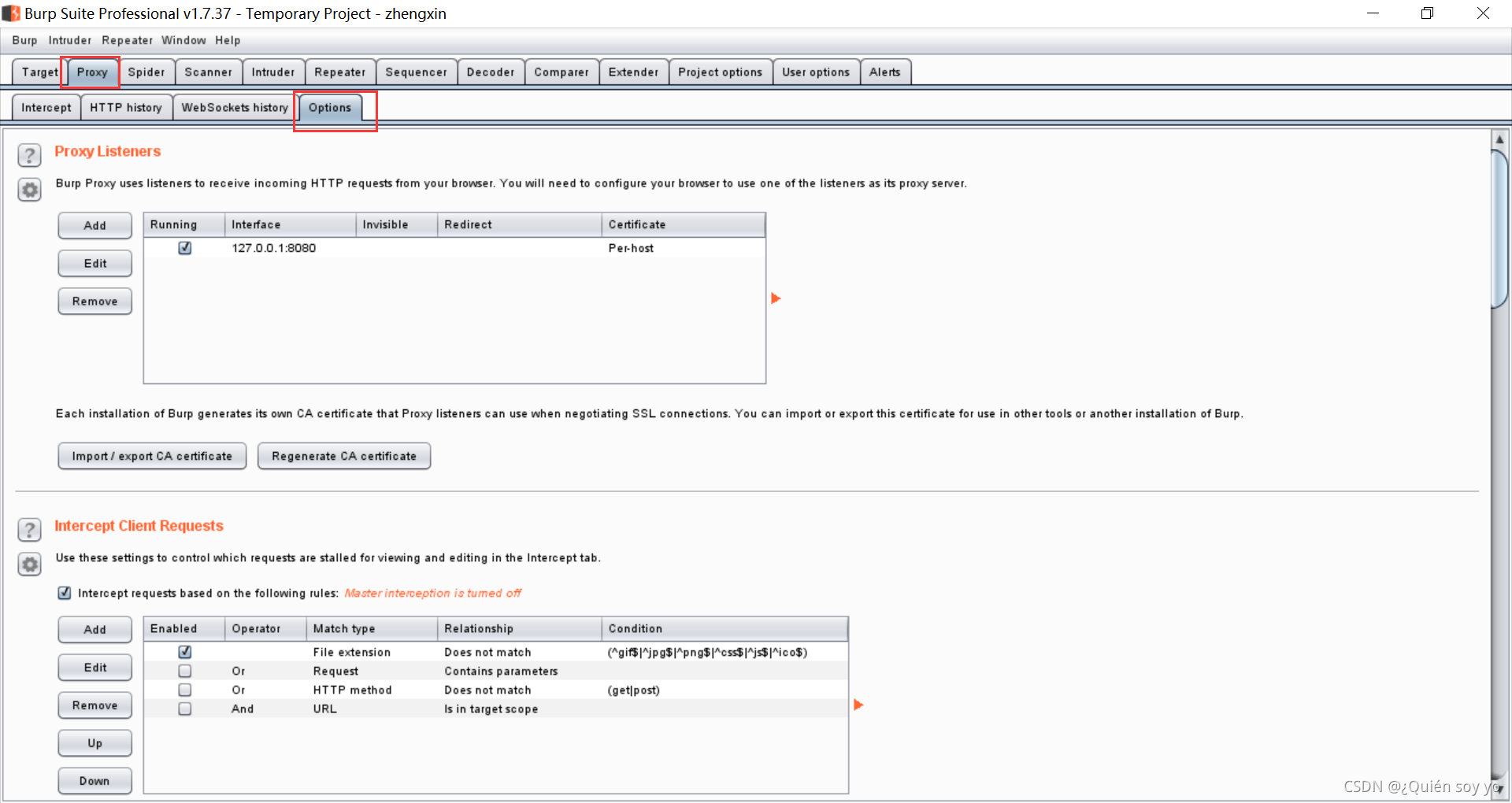Screen dimensions: 1512x803
Task: Click the Burp Suite logo icon in title bar
Action: [x=11, y=13]
